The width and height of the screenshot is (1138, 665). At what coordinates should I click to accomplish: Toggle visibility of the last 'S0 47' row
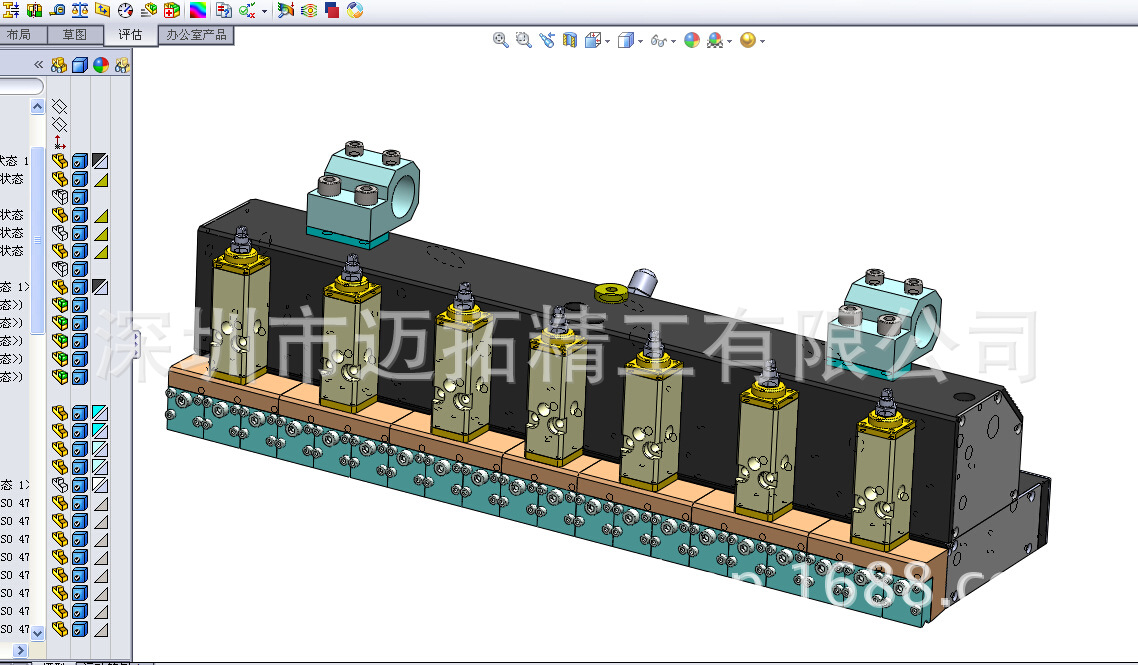coord(60,629)
